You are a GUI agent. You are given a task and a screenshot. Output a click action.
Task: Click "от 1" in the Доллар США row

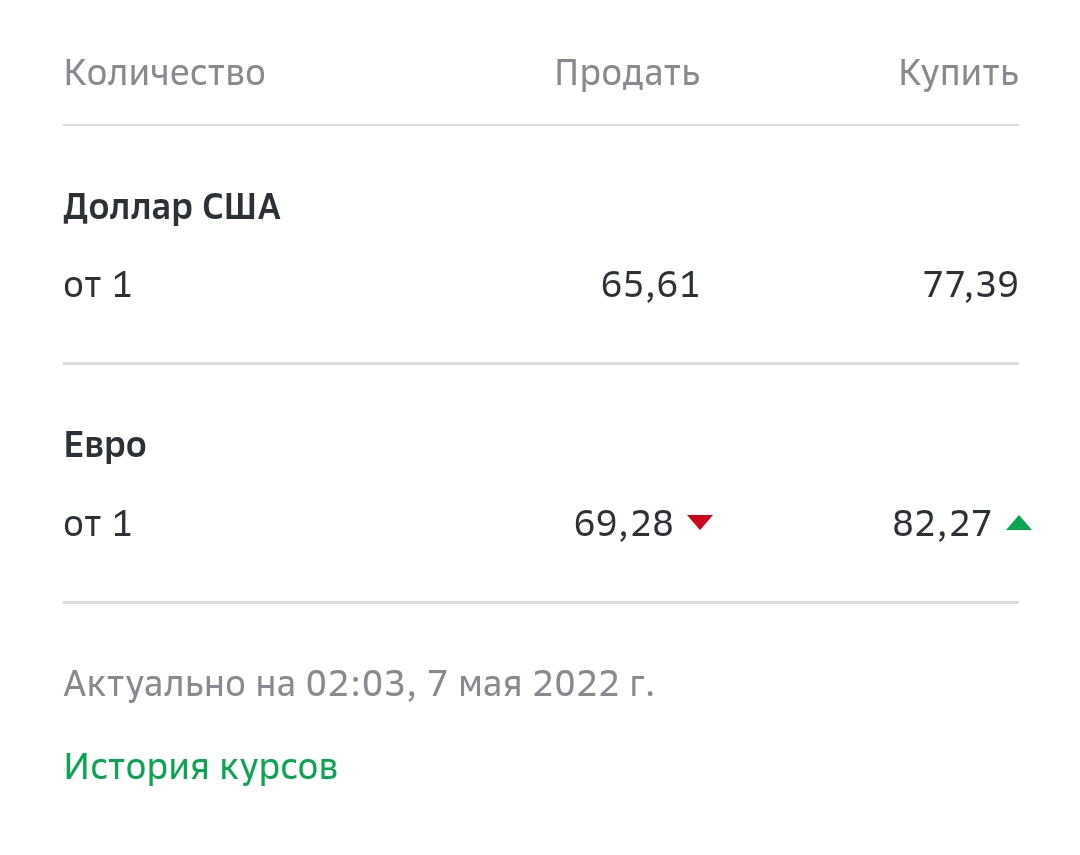tap(97, 285)
